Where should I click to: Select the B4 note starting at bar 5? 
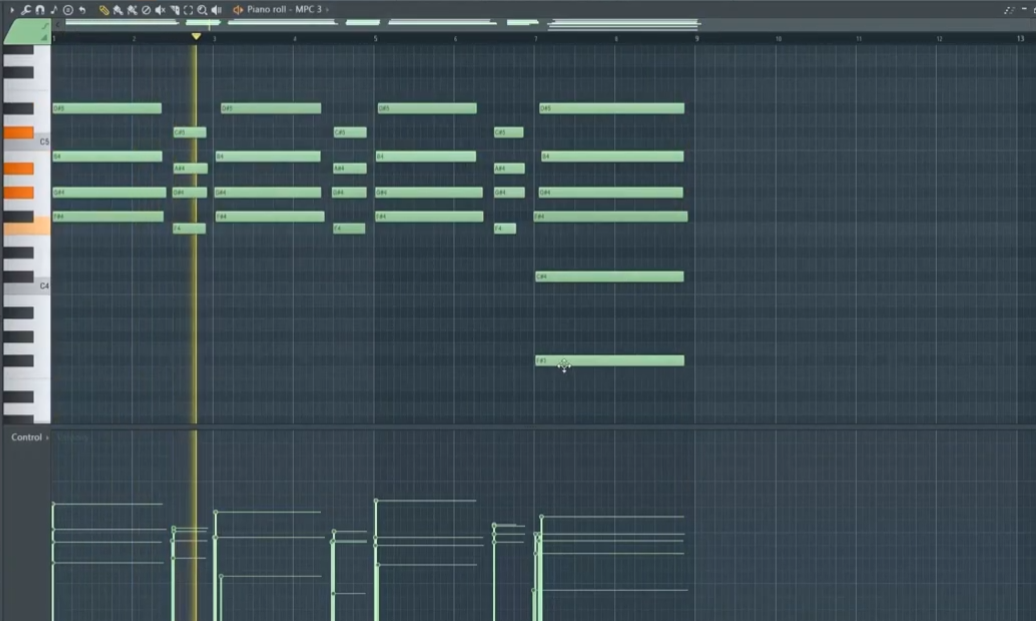pos(426,157)
